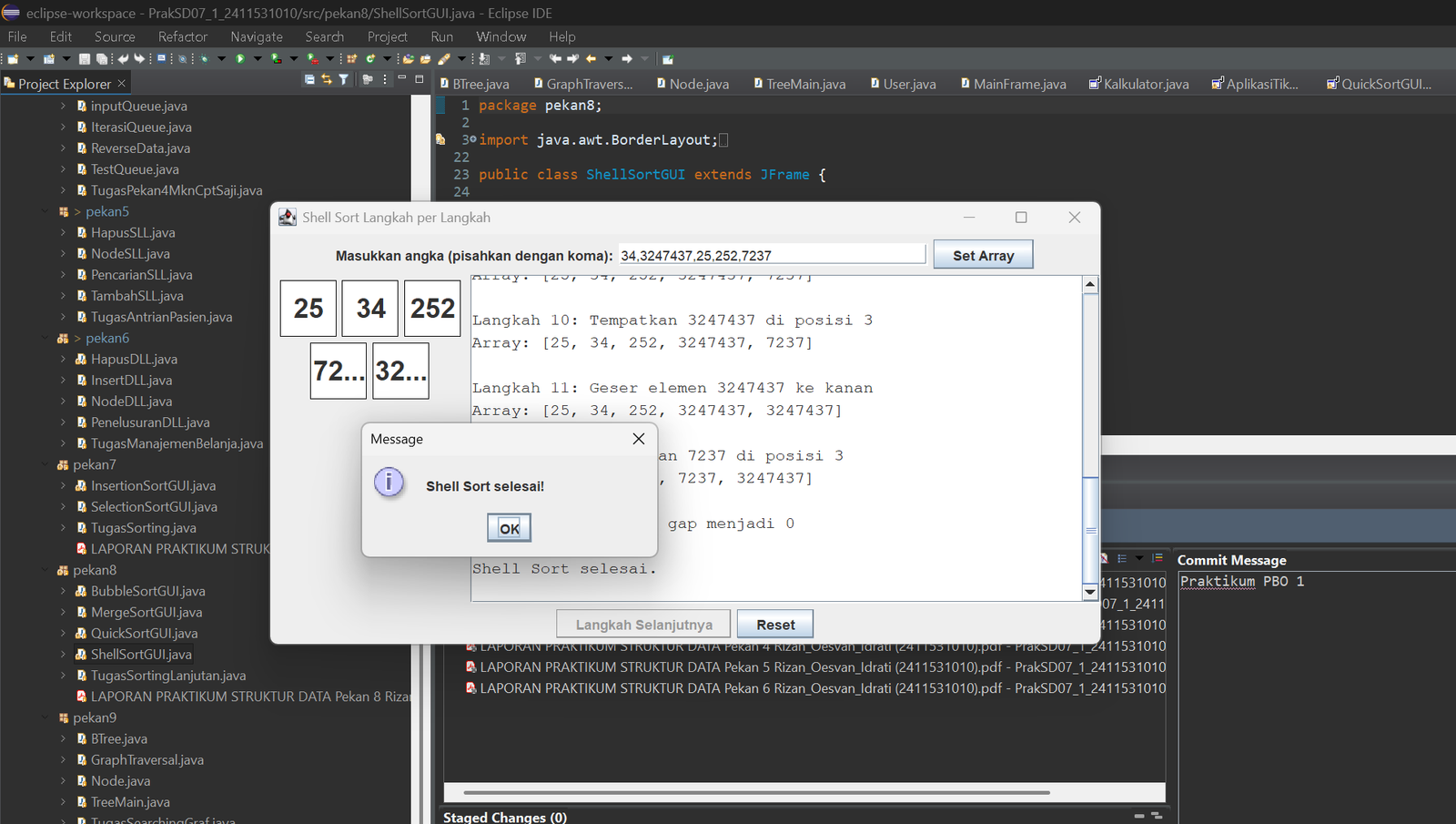Open the dropdown arrow beside the Run button

258,59
